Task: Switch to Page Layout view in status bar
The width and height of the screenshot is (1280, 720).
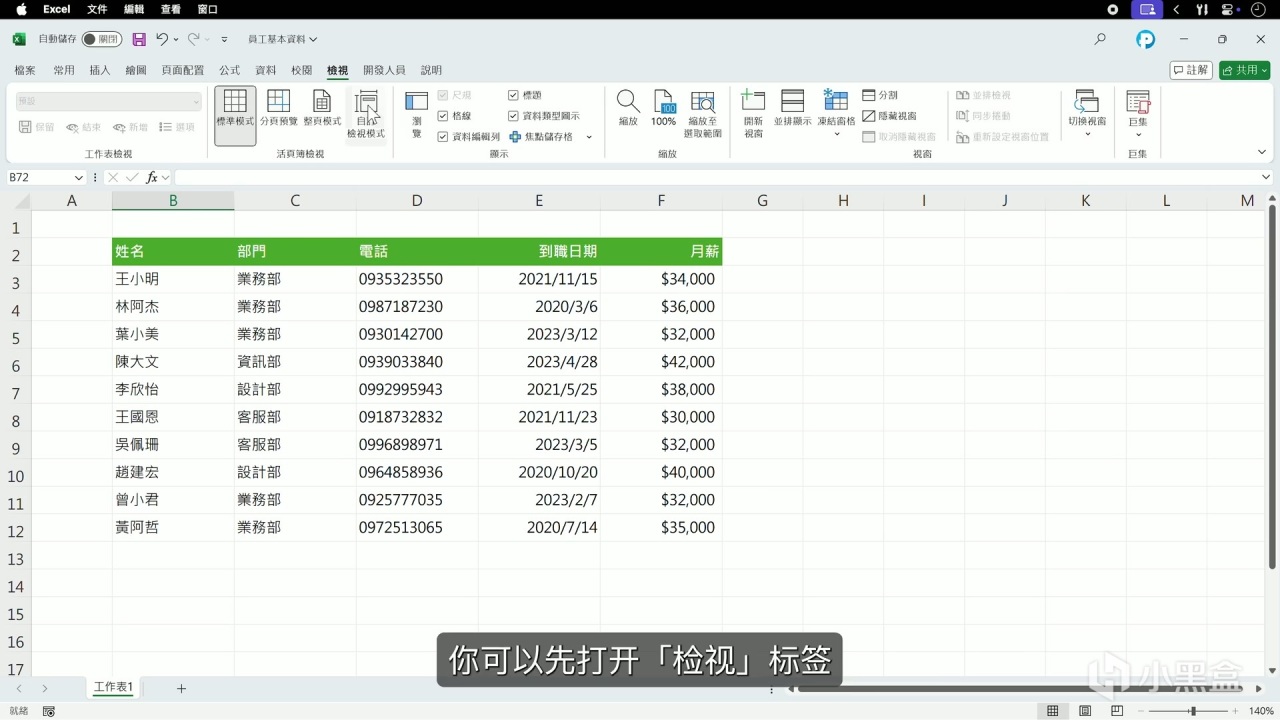Action: (1085, 711)
